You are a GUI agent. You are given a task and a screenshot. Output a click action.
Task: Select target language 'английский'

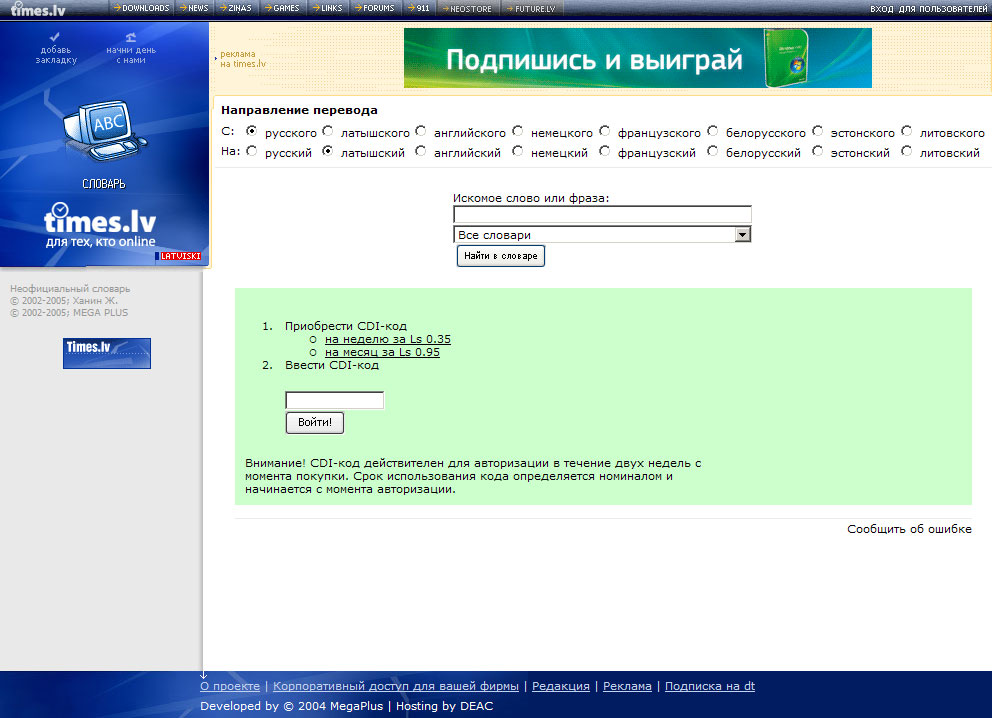click(x=421, y=151)
